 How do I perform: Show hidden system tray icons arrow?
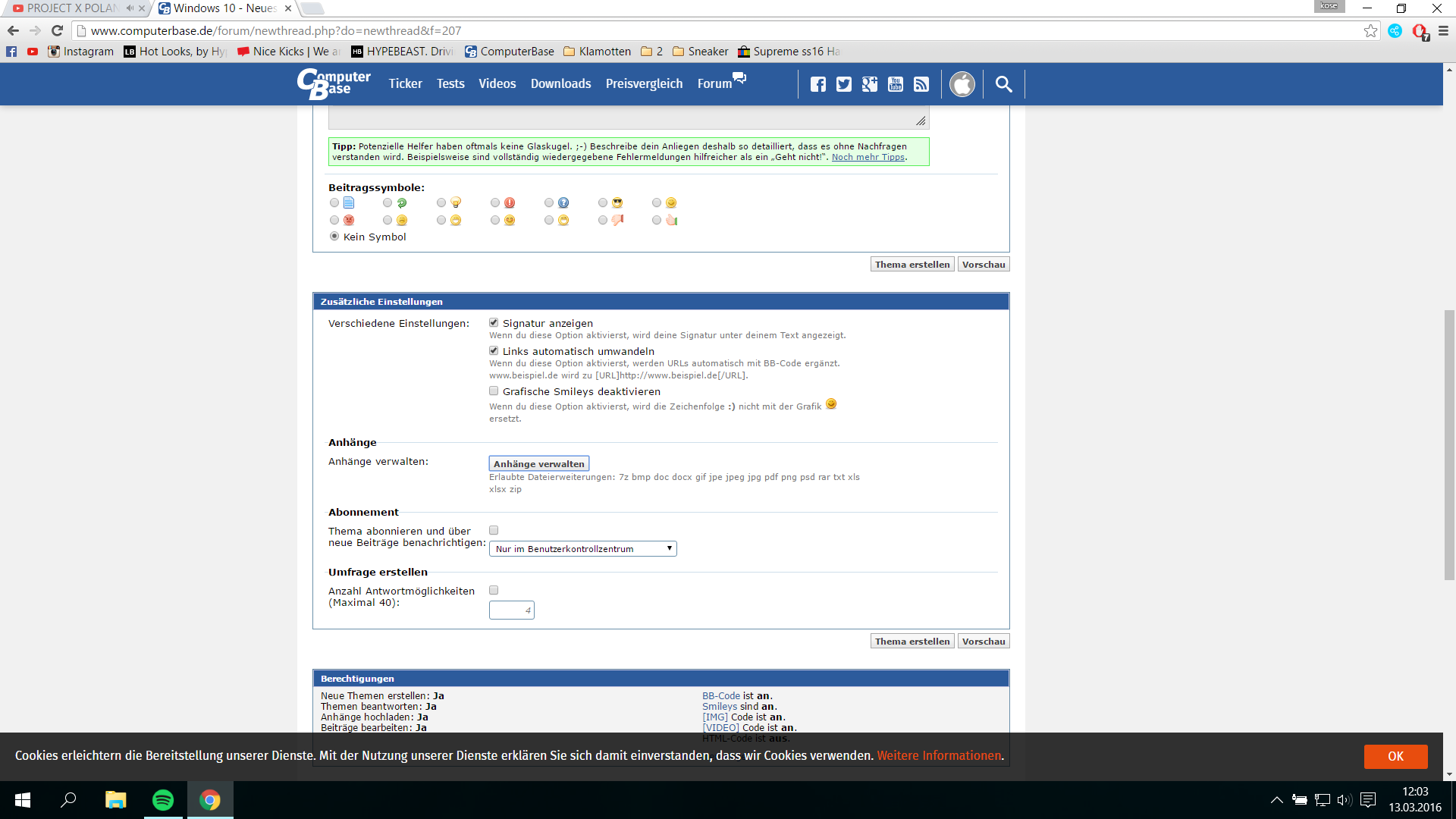pos(1277,800)
